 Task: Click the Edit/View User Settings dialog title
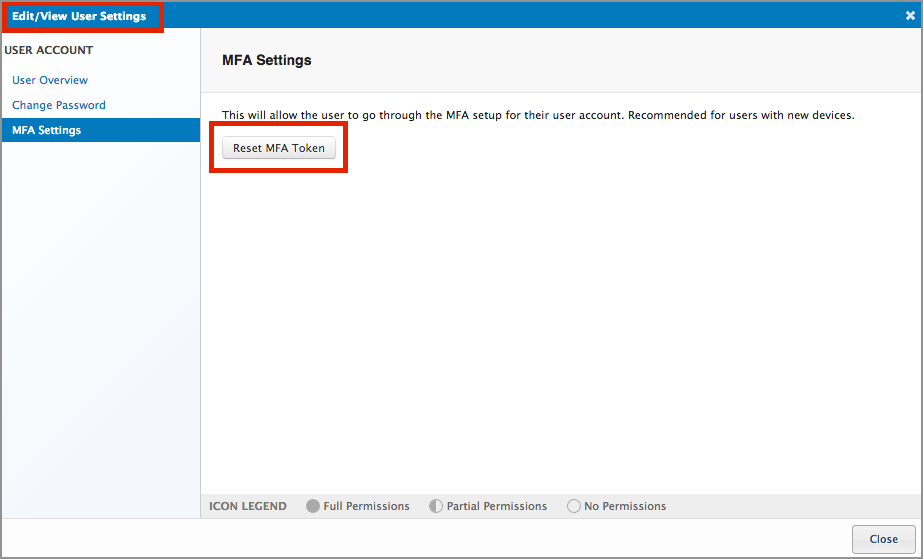tap(79, 16)
